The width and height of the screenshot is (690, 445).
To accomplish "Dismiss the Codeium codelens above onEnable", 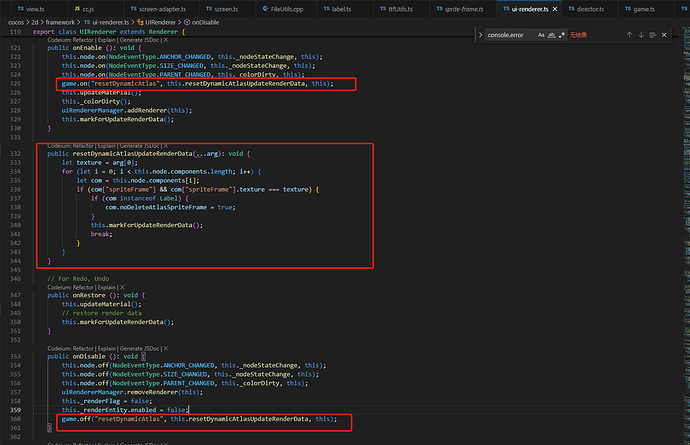I will click(165, 40).
